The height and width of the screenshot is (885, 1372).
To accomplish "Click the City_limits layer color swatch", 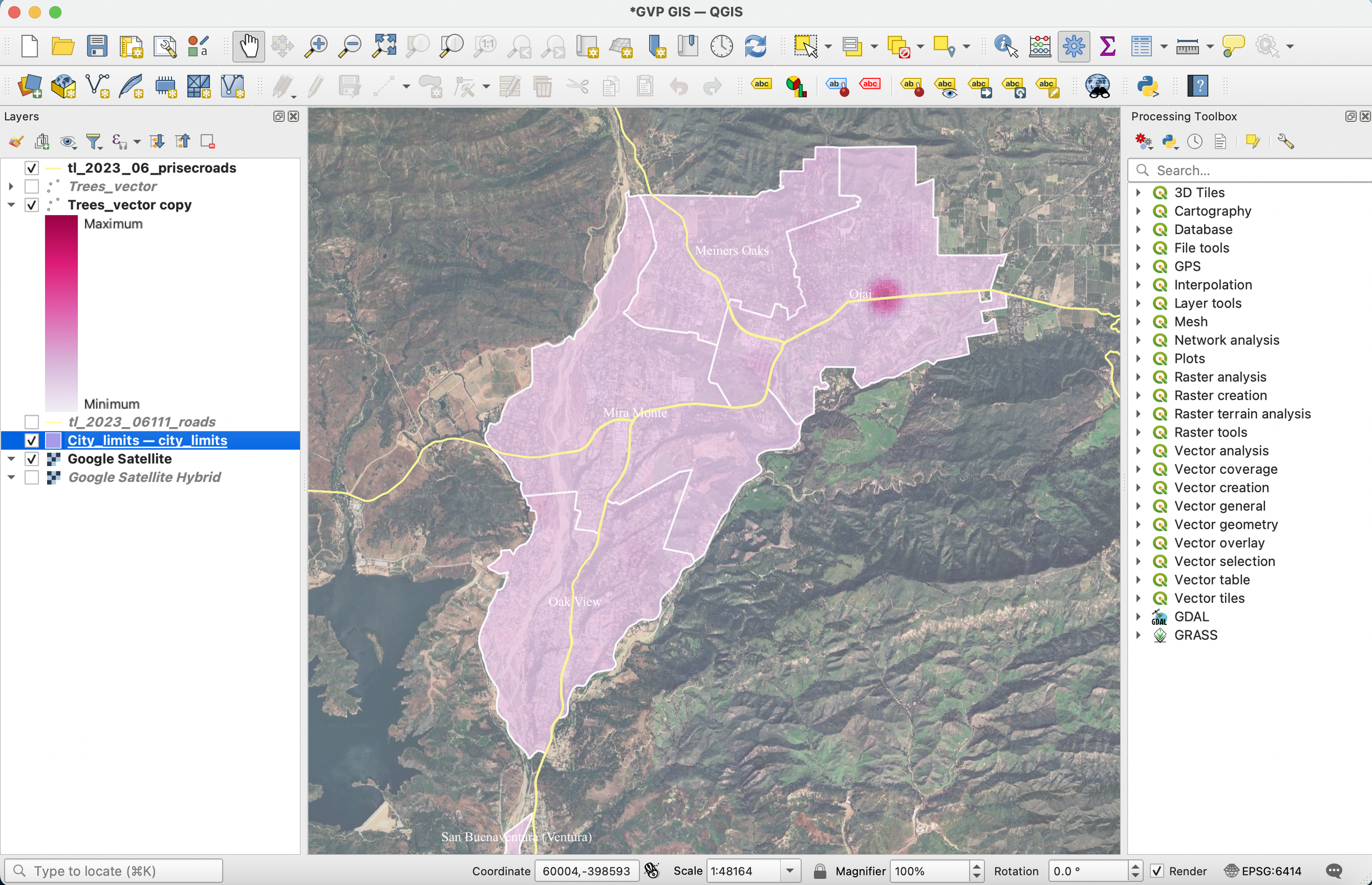I will click(53, 440).
